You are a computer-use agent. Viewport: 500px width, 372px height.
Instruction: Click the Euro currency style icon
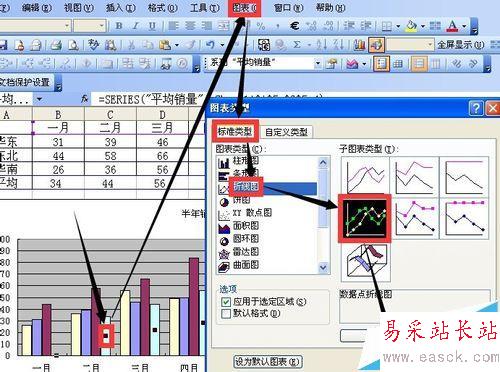(x=295, y=26)
